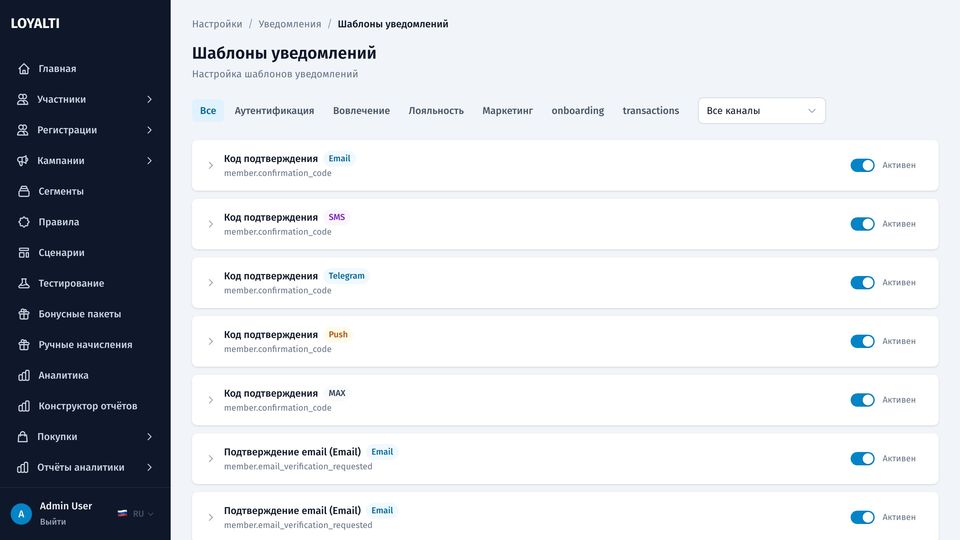Click the Кампании megaphone icon
The image size is (960, 540).
pyautogui.click(x=23, y=160)
